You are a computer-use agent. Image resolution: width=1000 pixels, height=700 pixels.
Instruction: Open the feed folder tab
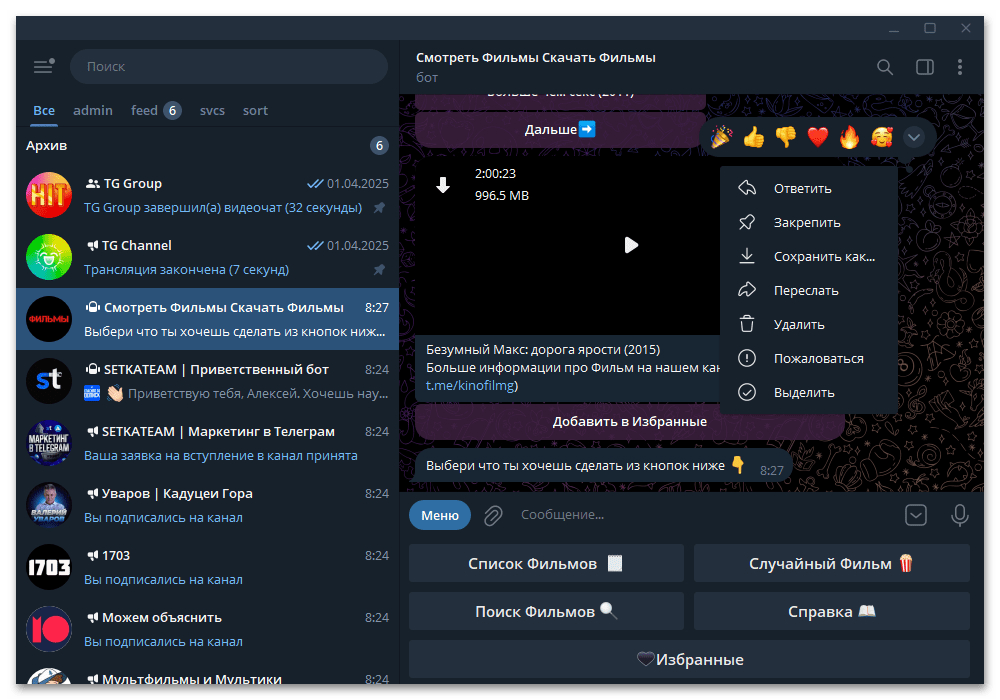pos(156,110)
